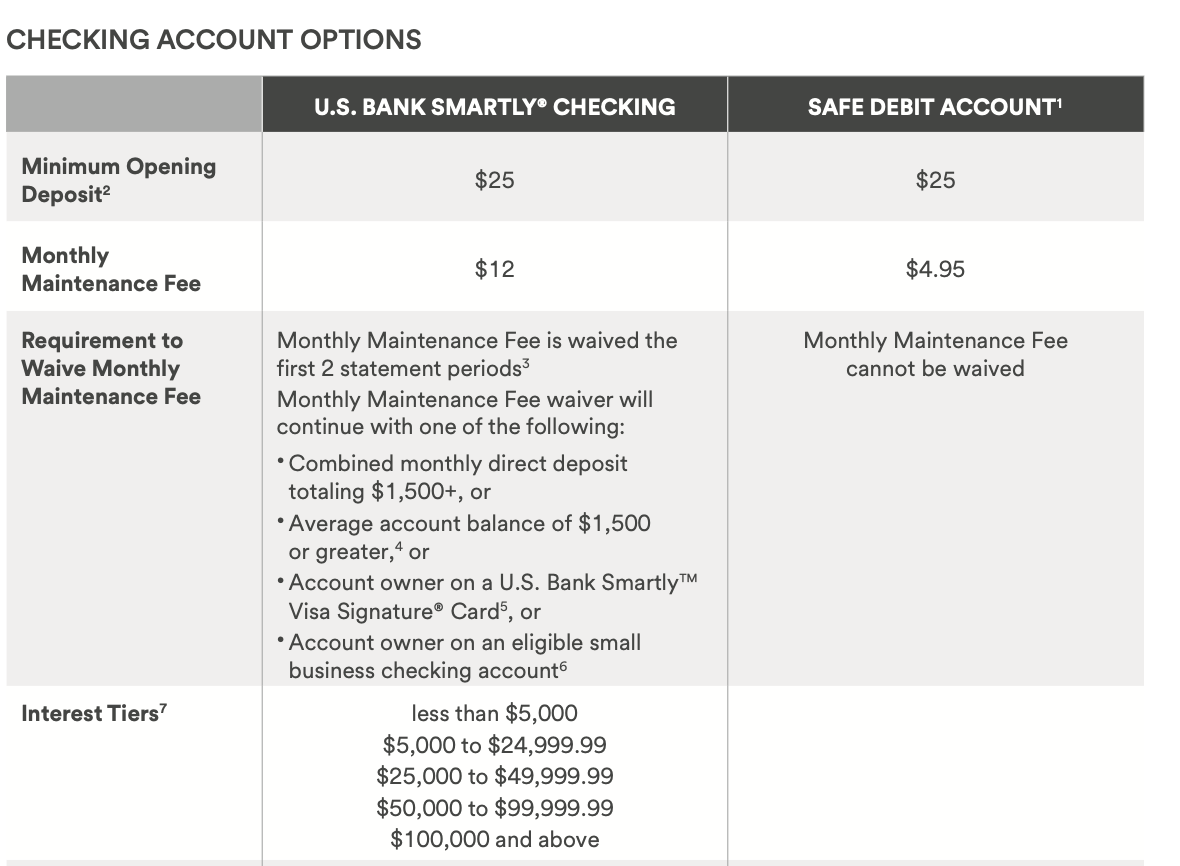Screen dimensions: 1180x866
Task: Click the $12 monthly maintenance fee value
Action: pyautogui.click(x=494, y=269)
